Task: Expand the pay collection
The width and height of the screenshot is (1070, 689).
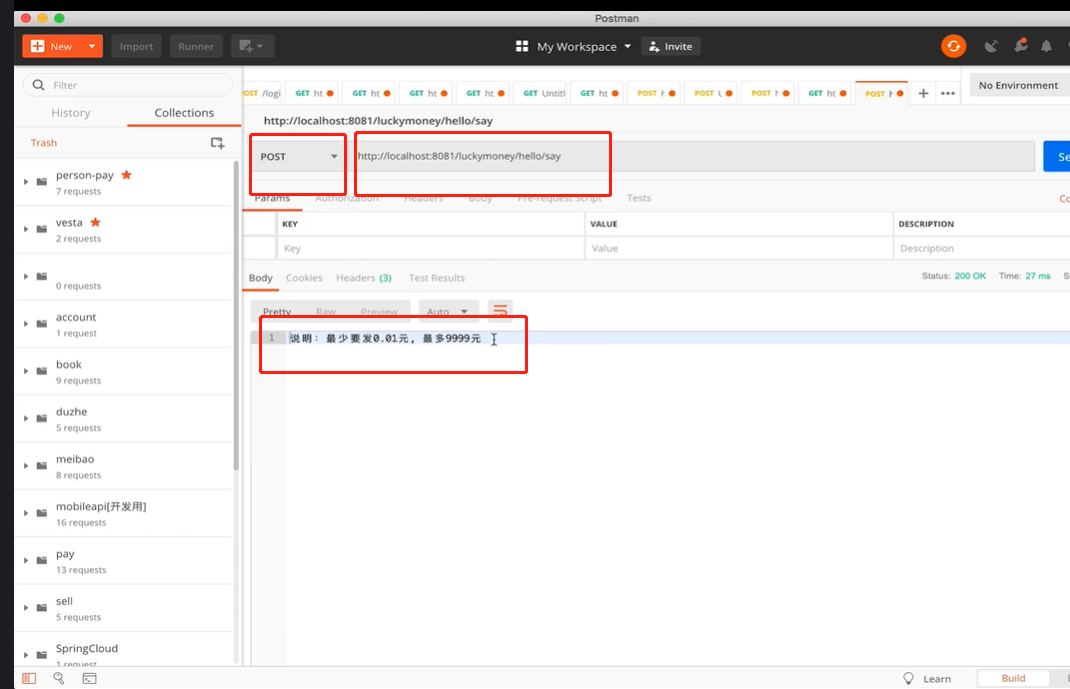Action: (x=26, y=560)
